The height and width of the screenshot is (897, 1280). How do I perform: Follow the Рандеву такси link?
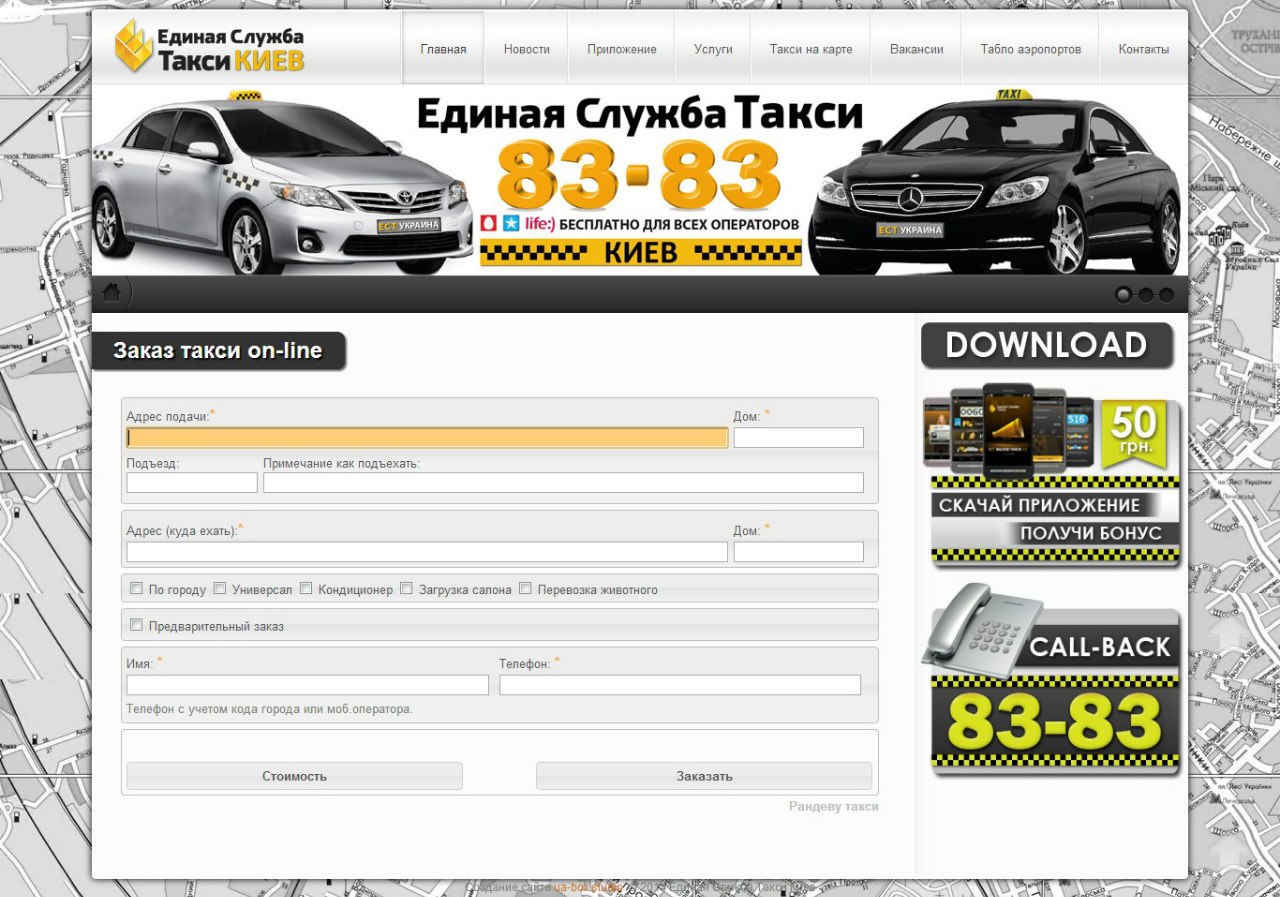click(x=834, y=806)
